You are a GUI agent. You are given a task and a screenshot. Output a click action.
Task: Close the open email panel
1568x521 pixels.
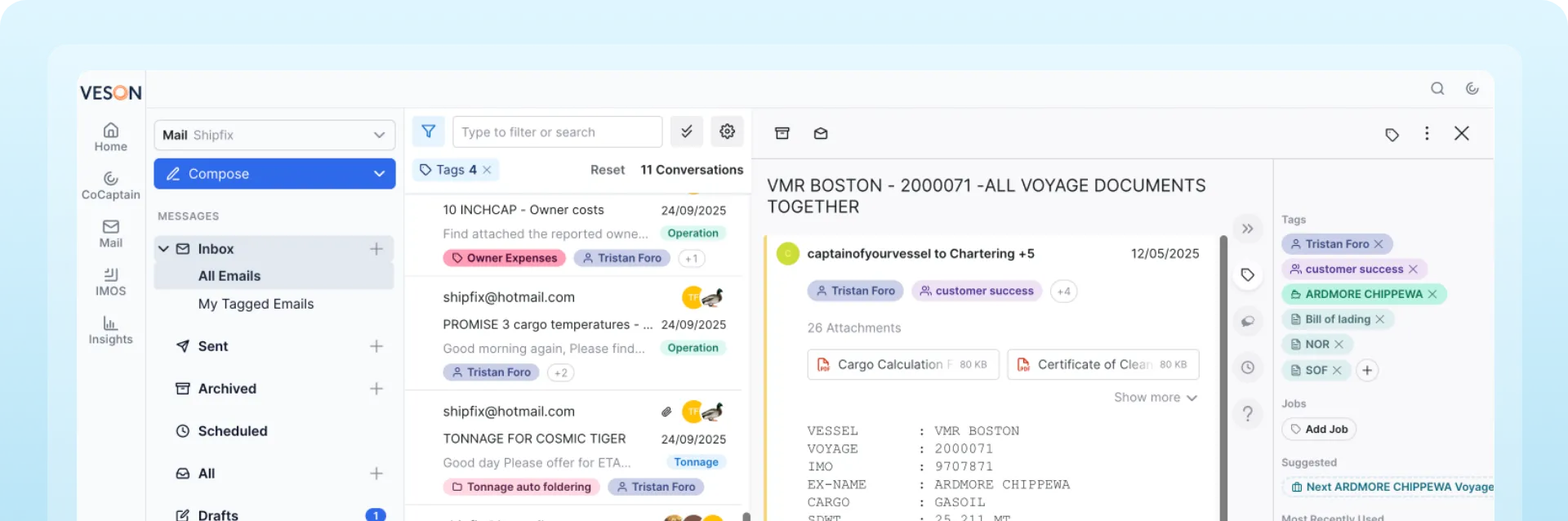click(x=1462, y=133)
